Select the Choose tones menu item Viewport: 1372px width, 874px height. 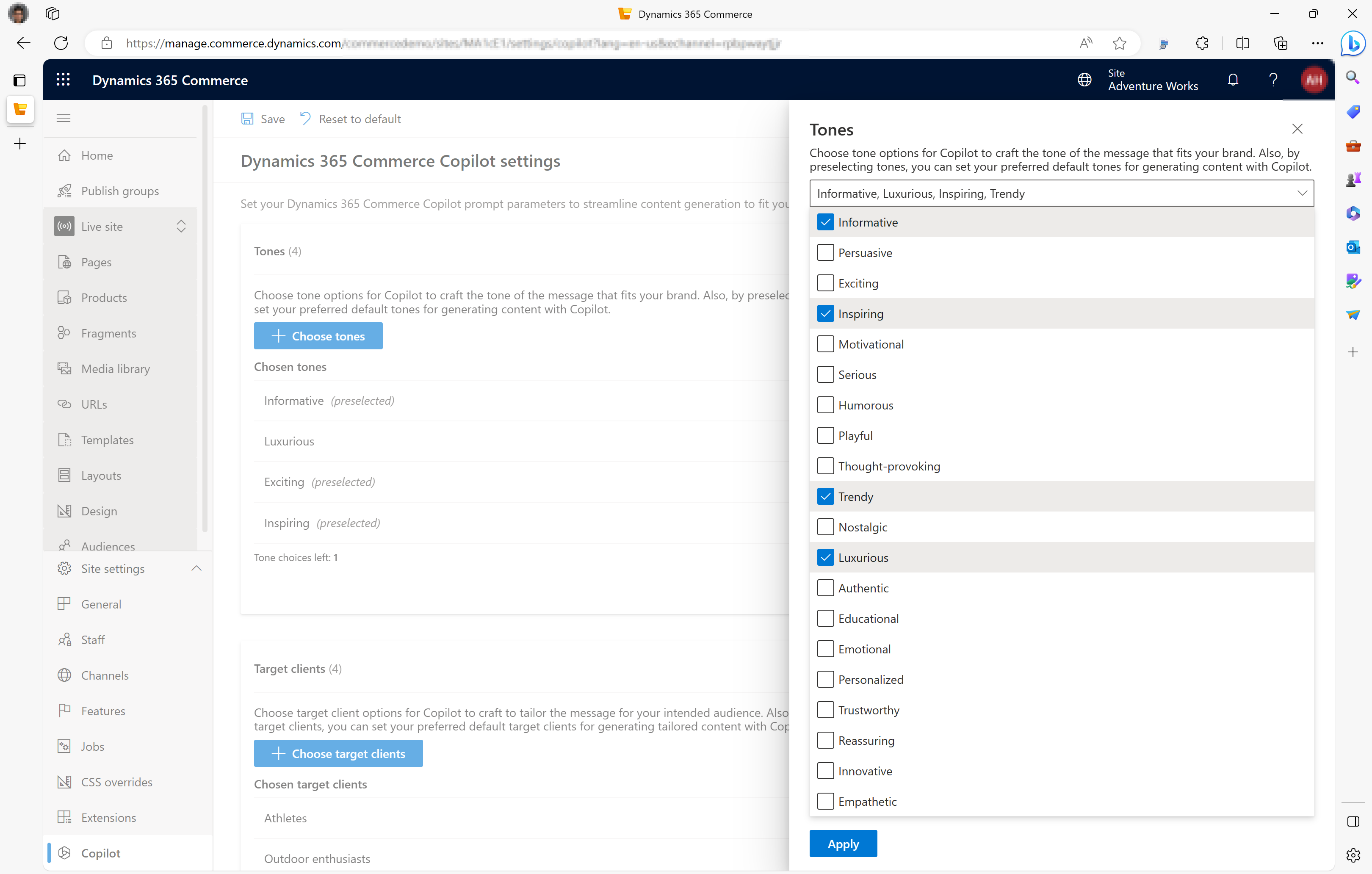click(318, 335)
